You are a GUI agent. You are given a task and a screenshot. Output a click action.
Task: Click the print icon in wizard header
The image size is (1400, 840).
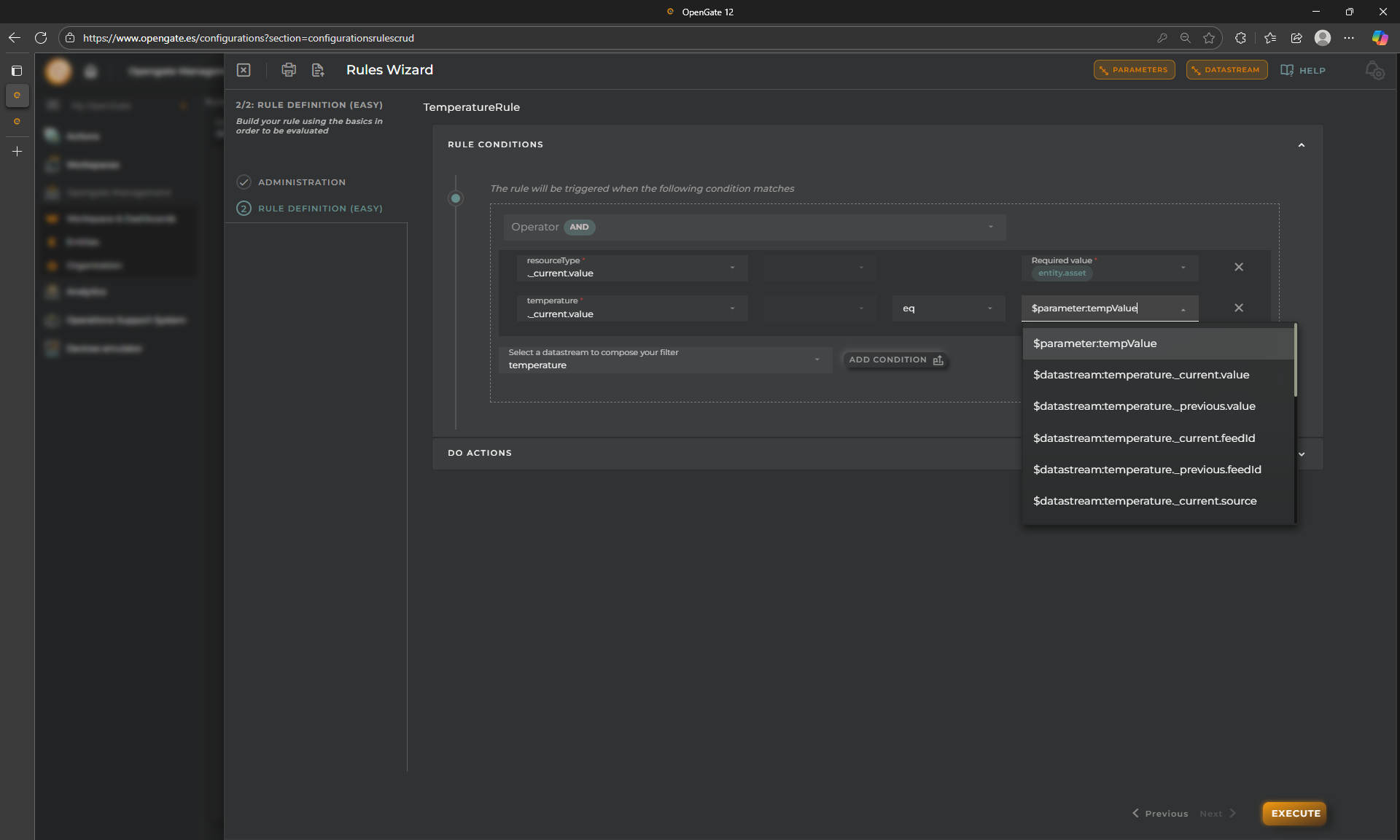[x=289, y=70]
